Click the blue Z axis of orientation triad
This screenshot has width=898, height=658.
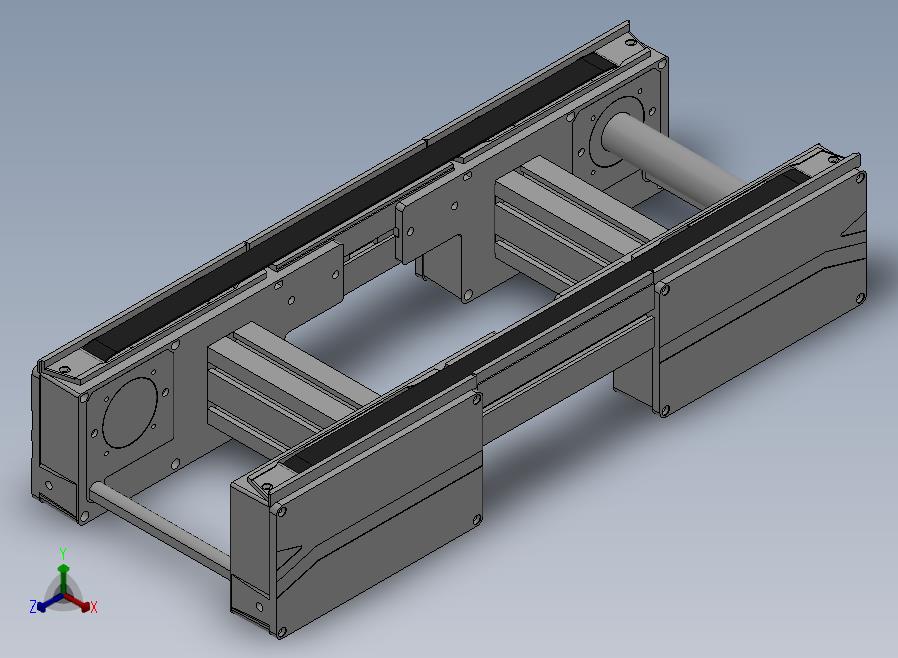pos(49,602)
